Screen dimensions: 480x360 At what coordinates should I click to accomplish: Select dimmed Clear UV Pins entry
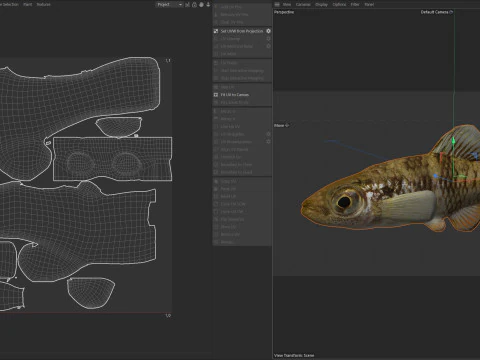pyautogui.click(x=231, y=22)
